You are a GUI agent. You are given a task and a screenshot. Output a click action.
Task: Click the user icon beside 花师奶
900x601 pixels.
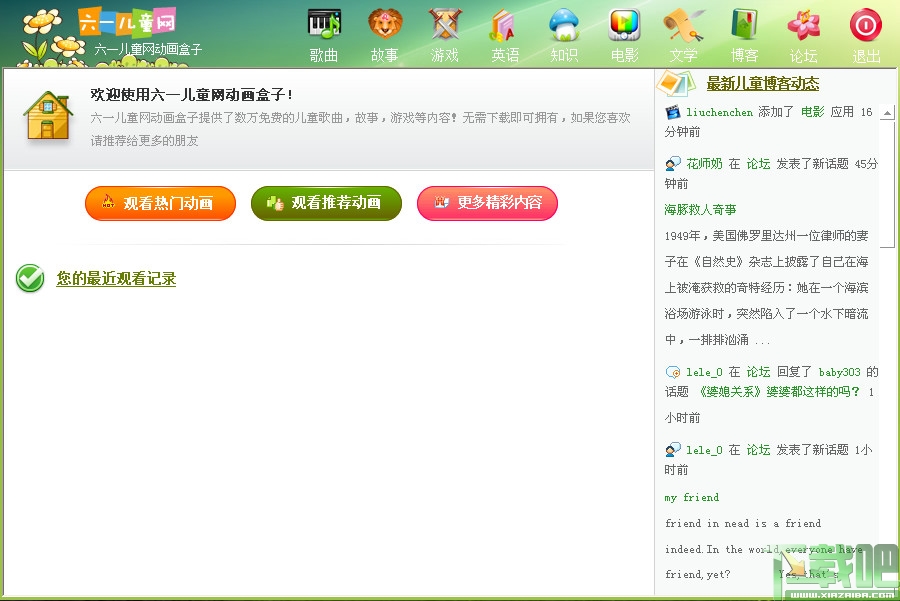673,164
